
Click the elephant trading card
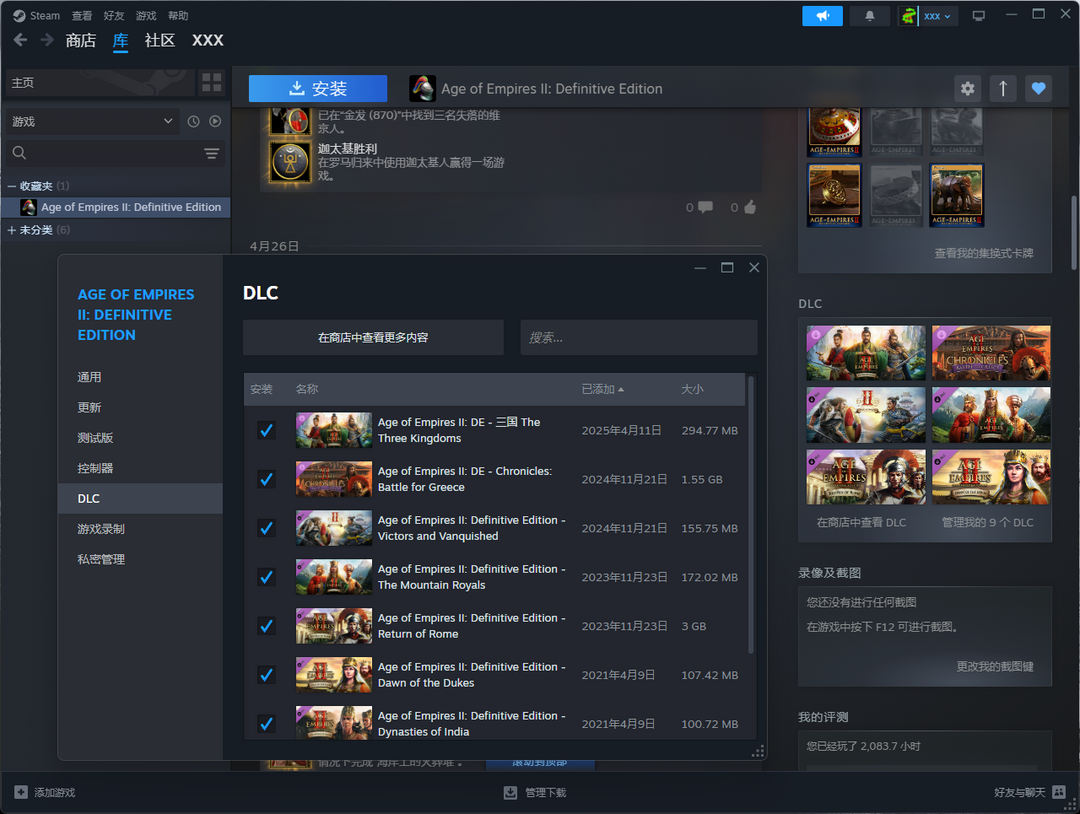[x=957, y=195]
